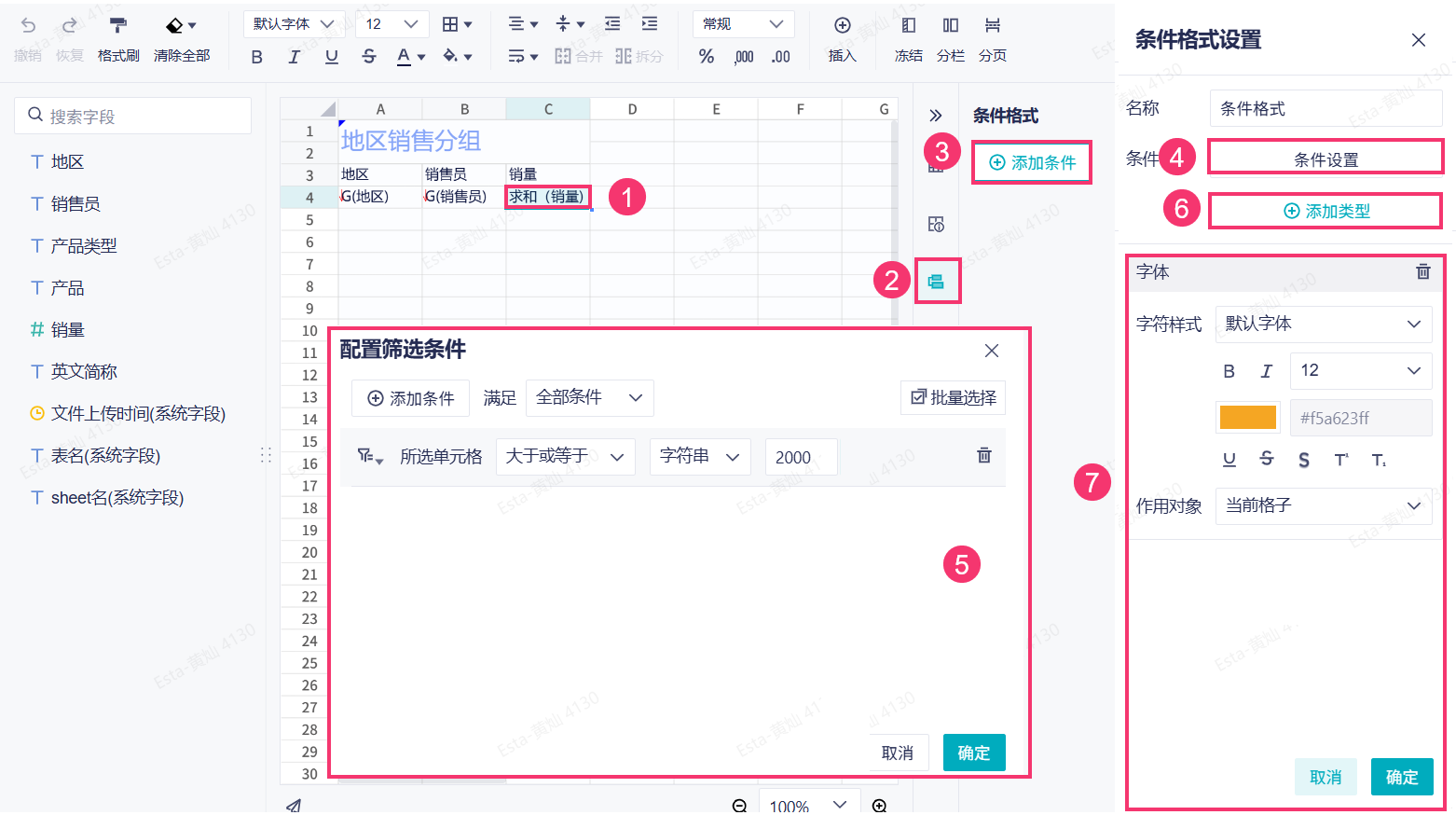Click 添加条件 in filter dialog

point(411,398)
